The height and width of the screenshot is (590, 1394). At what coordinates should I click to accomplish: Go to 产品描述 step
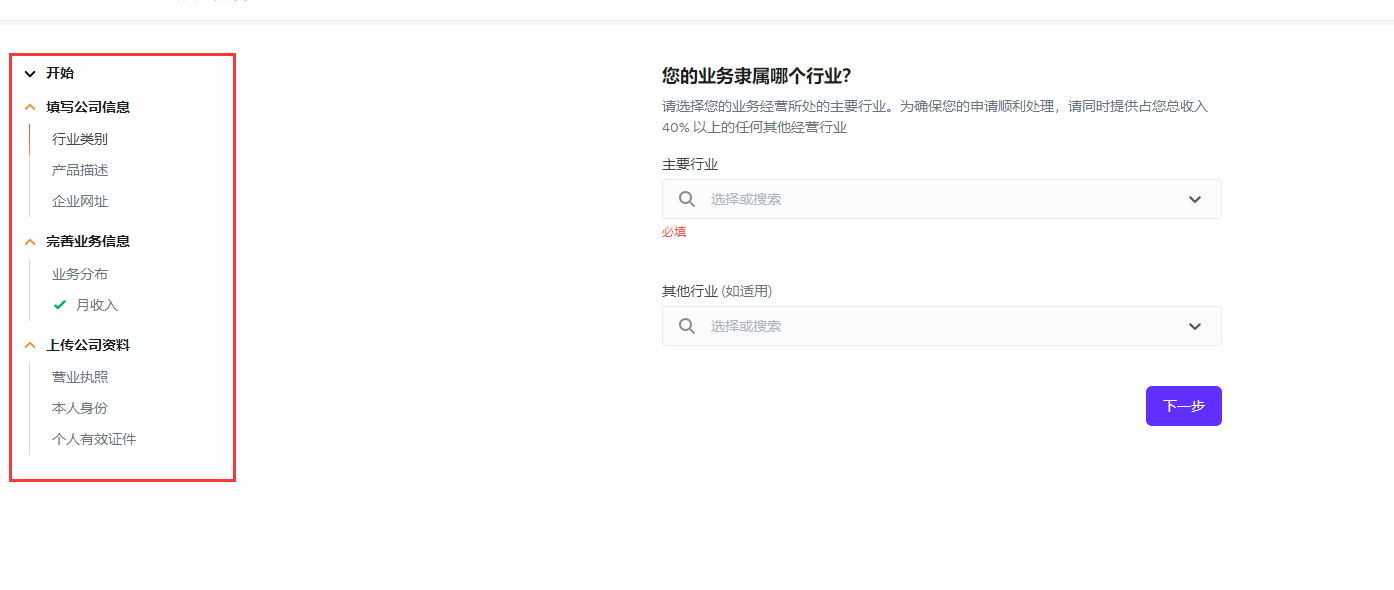[x=80, y=170]
